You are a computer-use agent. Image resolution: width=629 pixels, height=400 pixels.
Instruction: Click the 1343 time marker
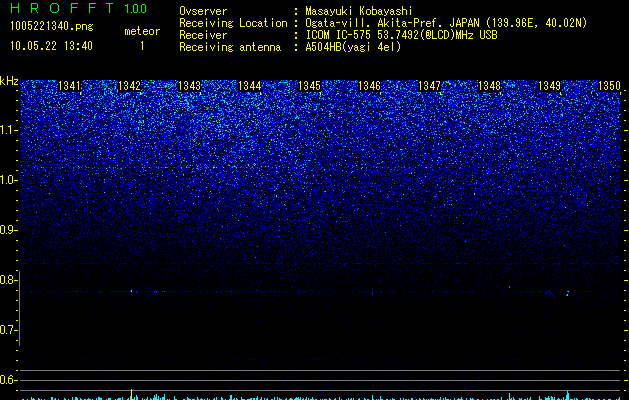pyautogui.click(x=189, y=86)
